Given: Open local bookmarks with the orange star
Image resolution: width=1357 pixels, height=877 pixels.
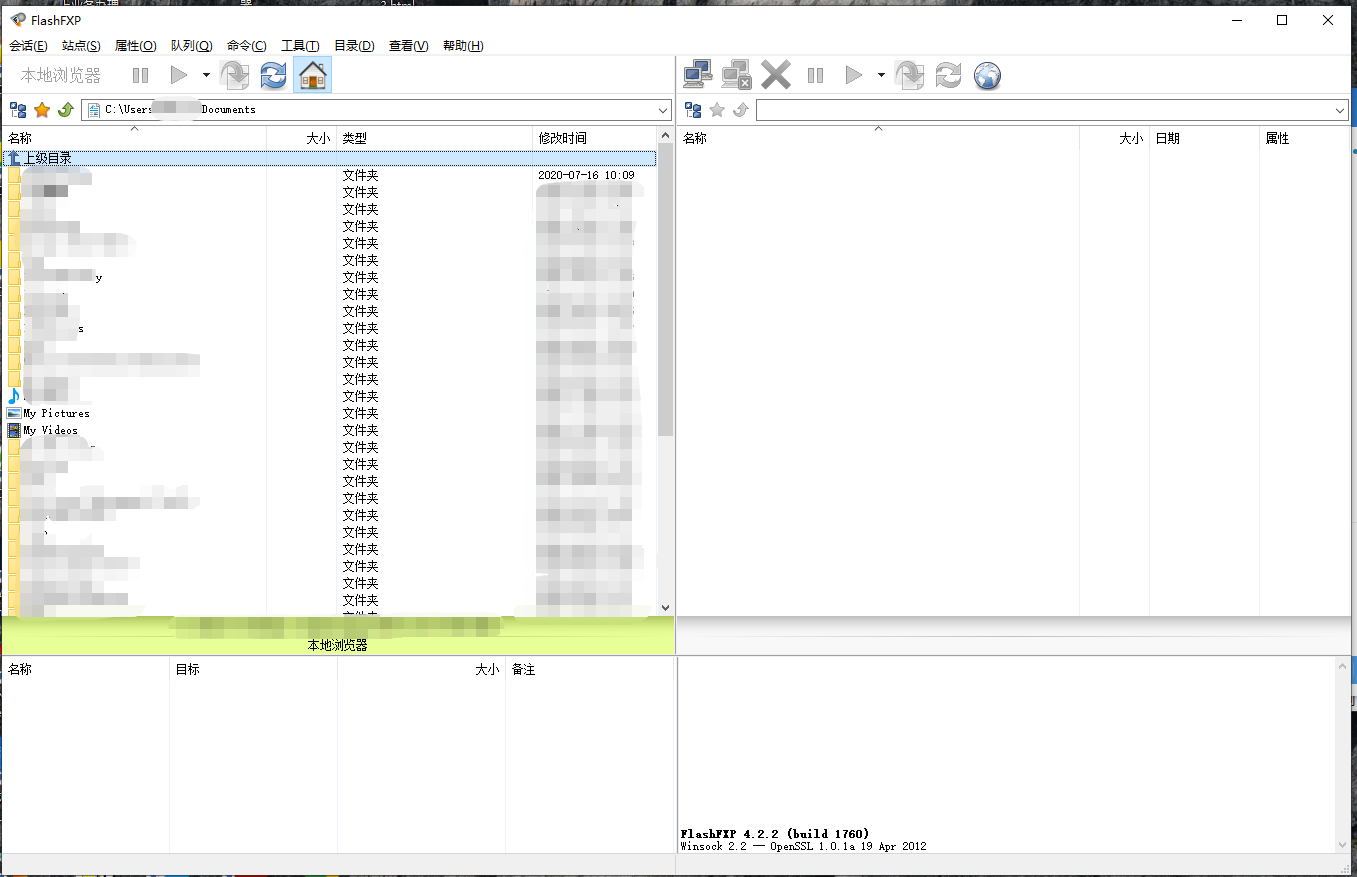Looking at the screenshot, I should 42,110.
